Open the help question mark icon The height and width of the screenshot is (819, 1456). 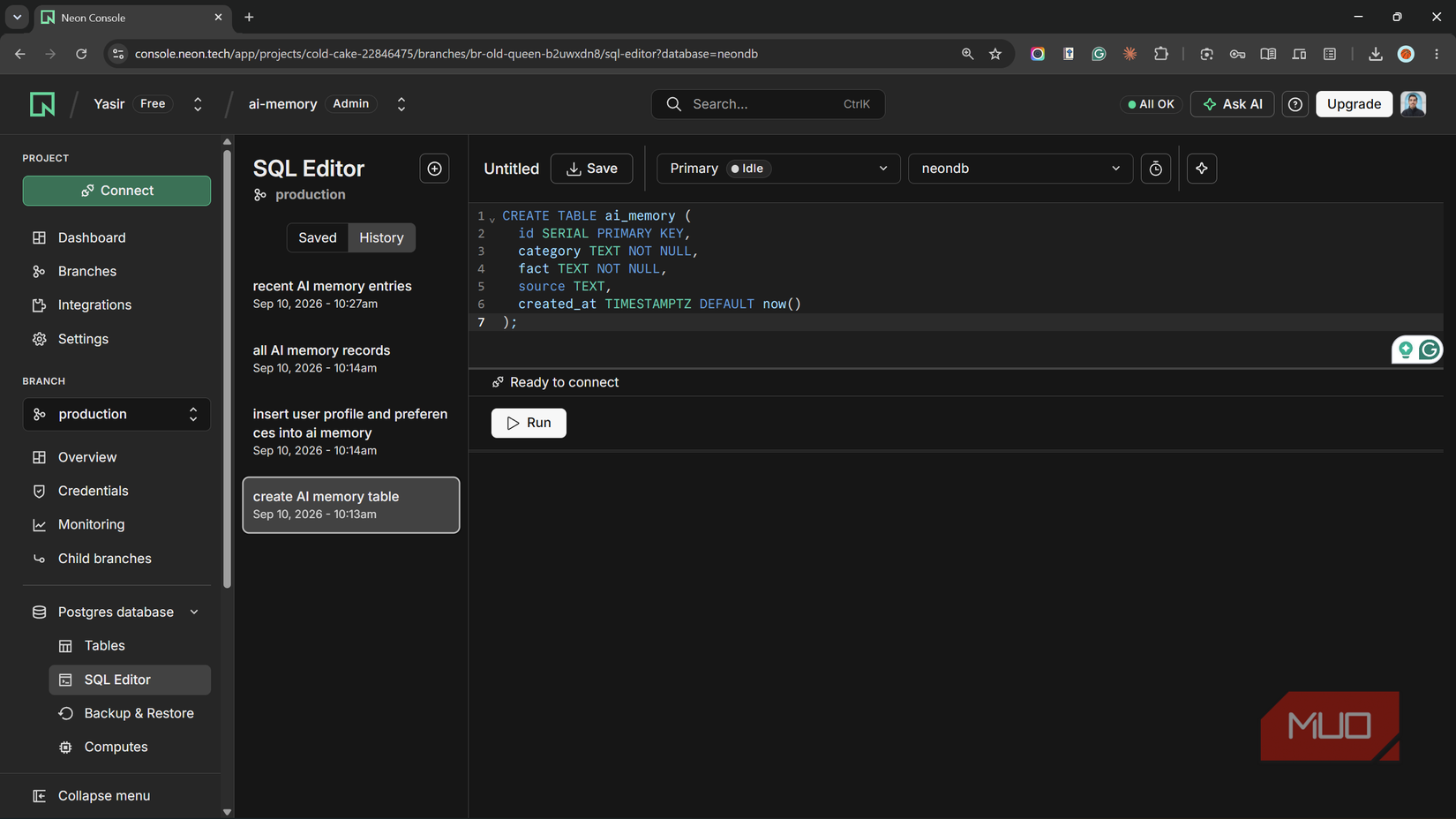click(1295, 104)
